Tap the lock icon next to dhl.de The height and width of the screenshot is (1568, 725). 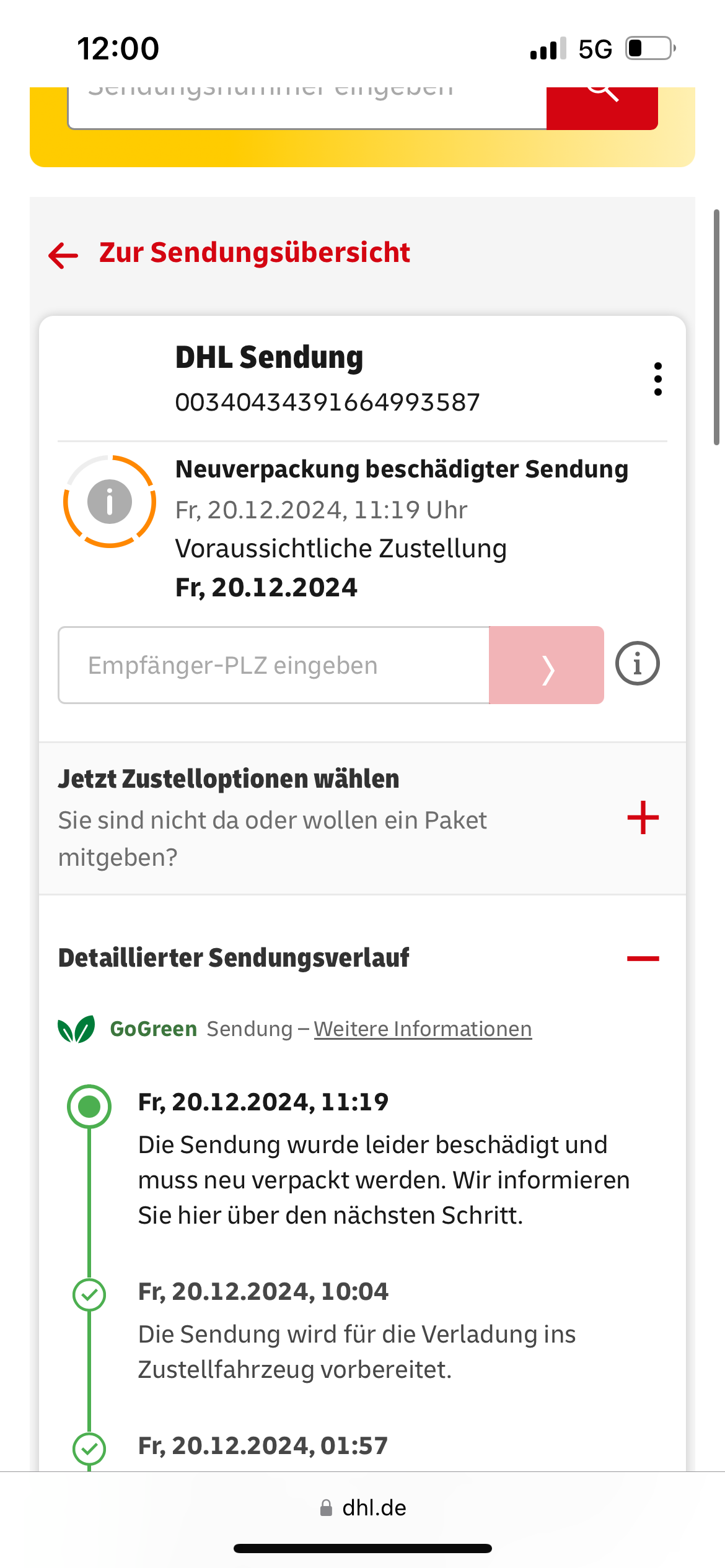point(326,1508)
